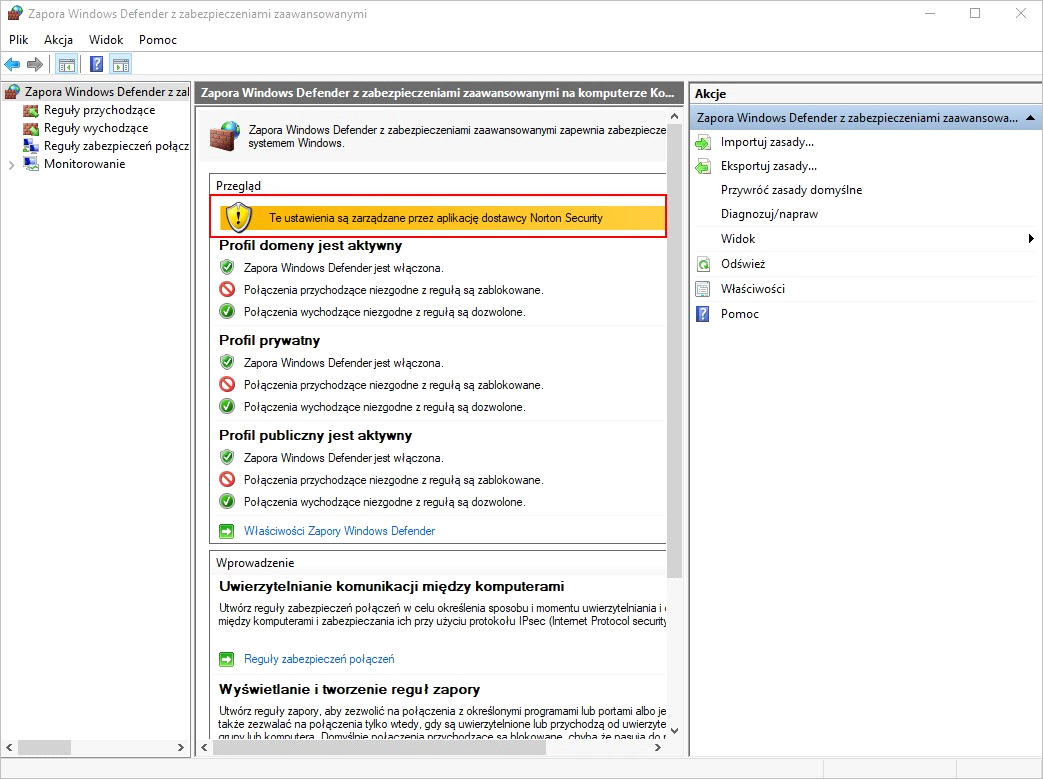Open the Plik menu

pos(19,40)
